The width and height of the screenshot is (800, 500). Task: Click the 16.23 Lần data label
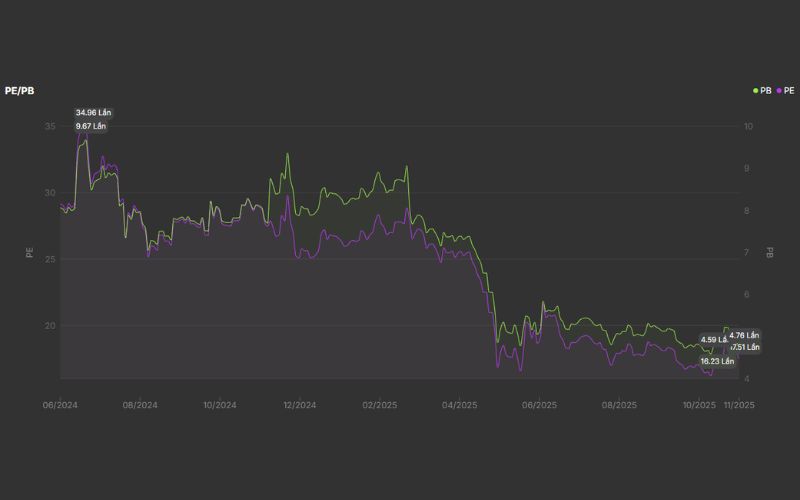(715, 360)
